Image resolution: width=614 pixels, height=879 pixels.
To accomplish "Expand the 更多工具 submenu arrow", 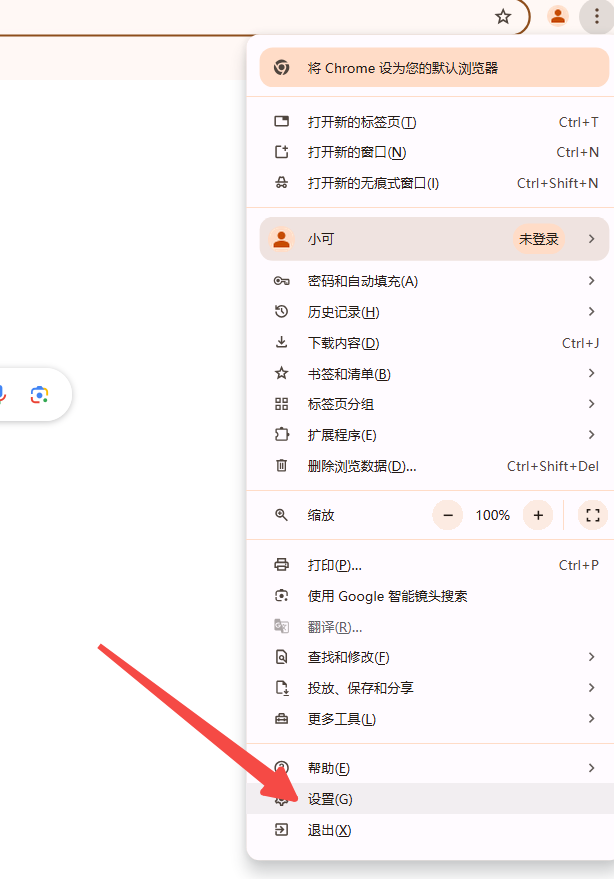I will [592, 718].
